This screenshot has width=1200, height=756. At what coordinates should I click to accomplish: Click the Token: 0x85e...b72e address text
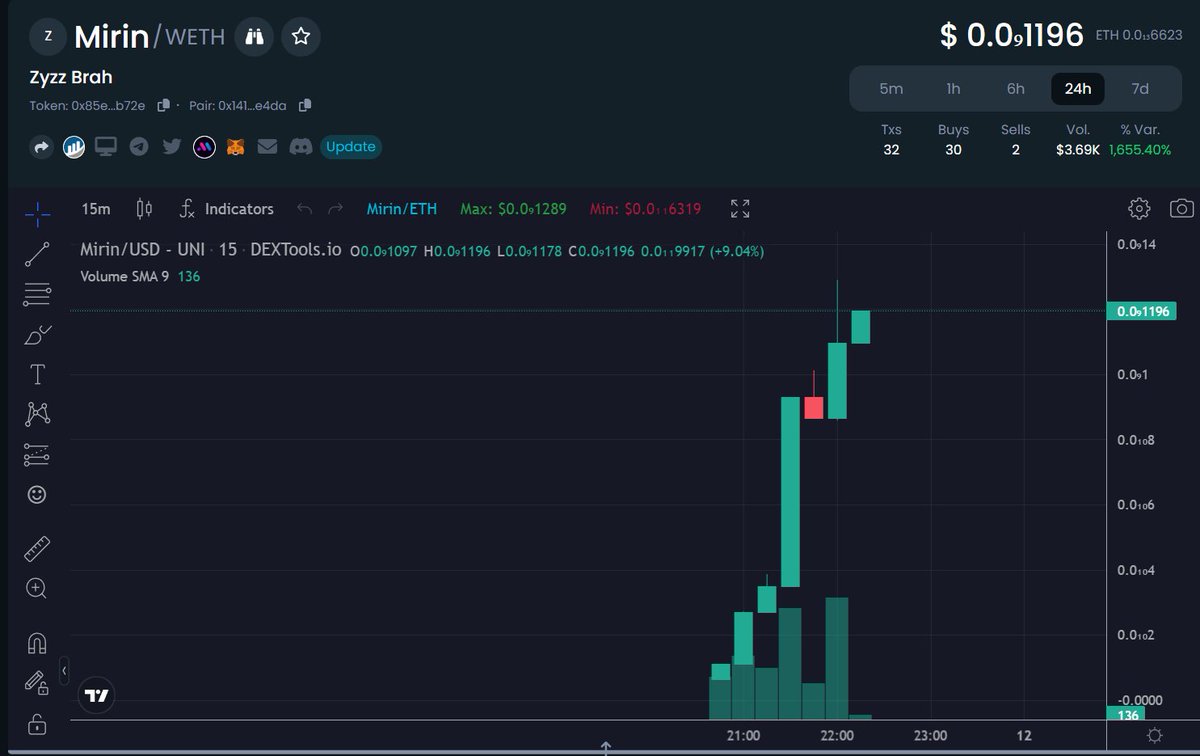[x=88, y=105]
